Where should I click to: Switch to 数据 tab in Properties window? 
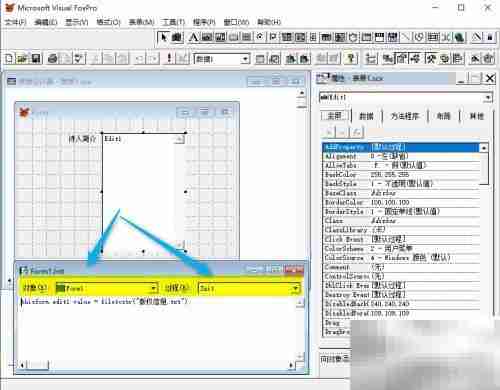366,116
